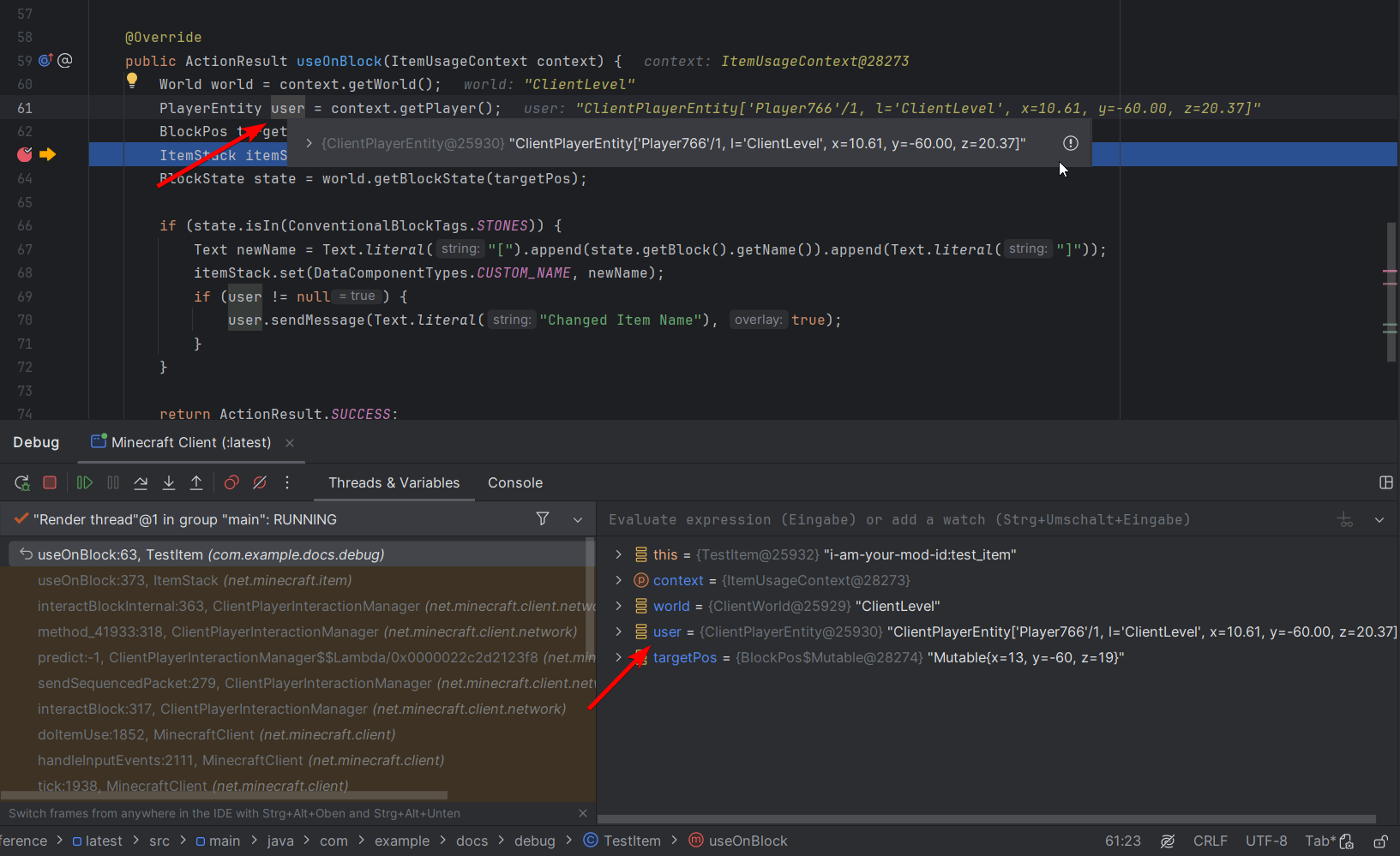Click the thread filter funnel icon

click(543, 518)
